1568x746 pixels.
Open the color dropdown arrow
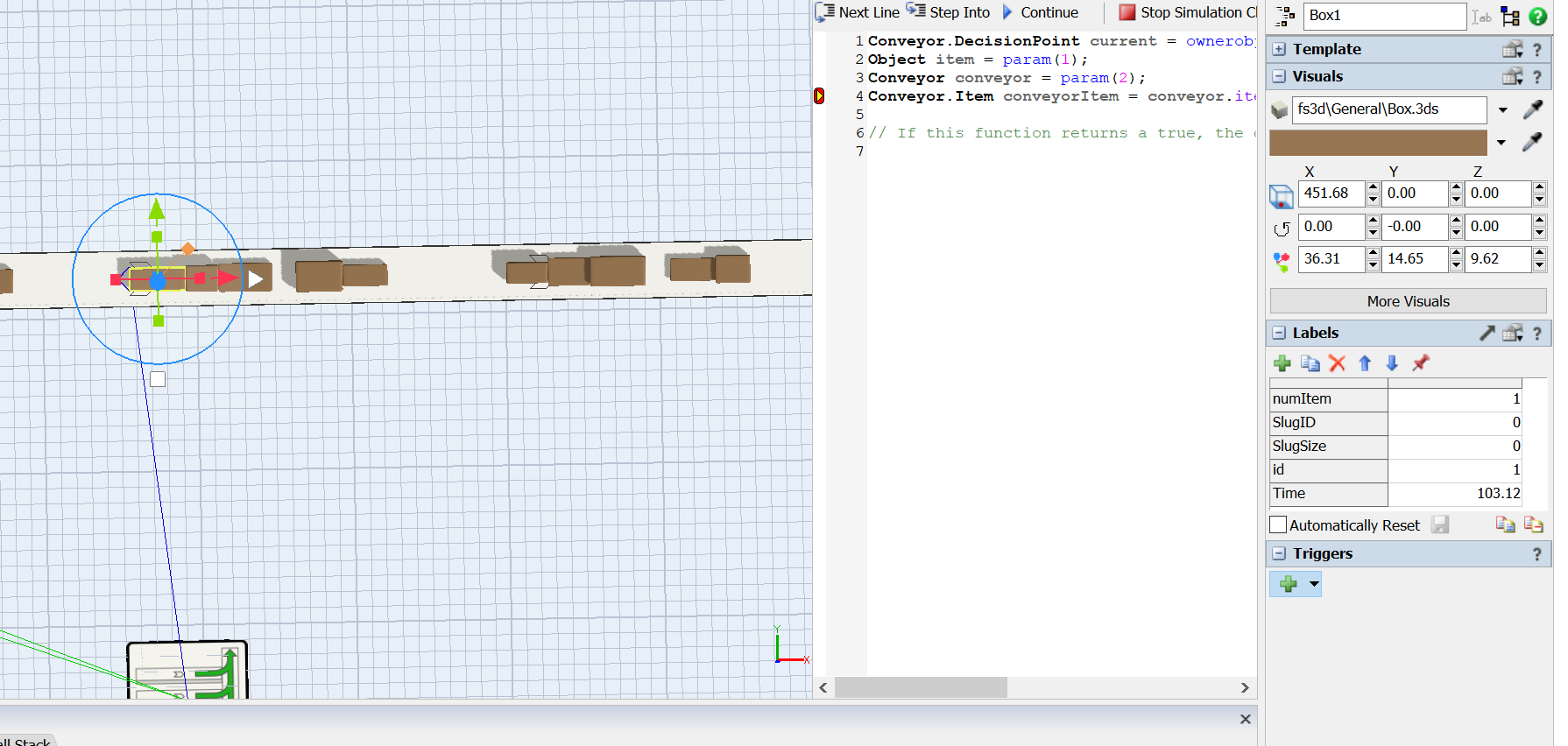[1501, 143]
